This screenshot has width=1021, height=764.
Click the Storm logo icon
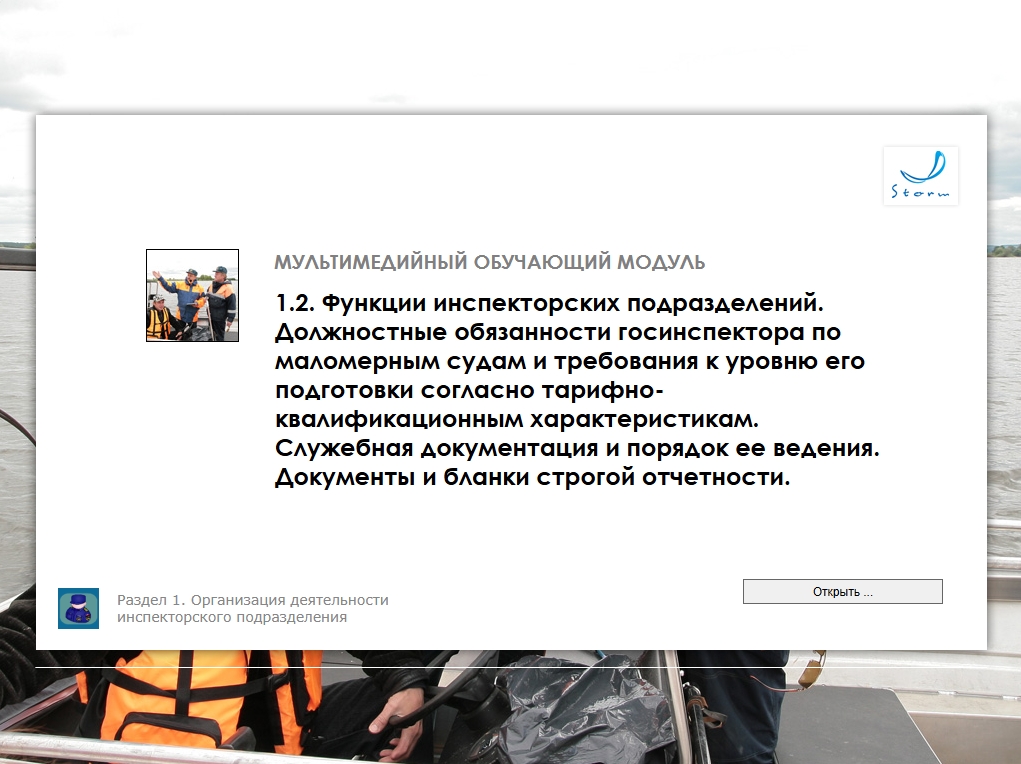921,176
